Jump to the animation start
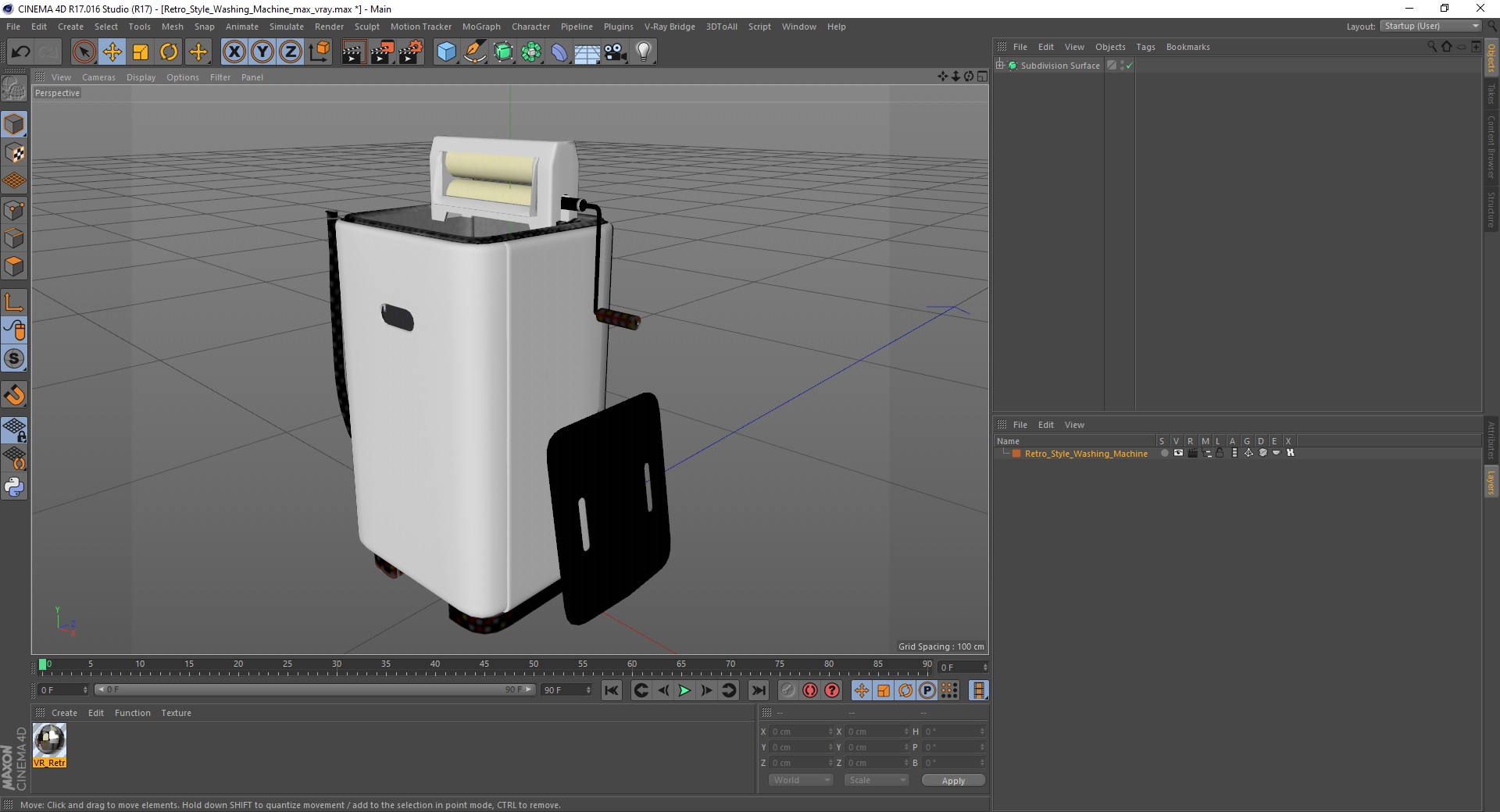The width and height of the screenshot is (1500, 812). point(612,690)
